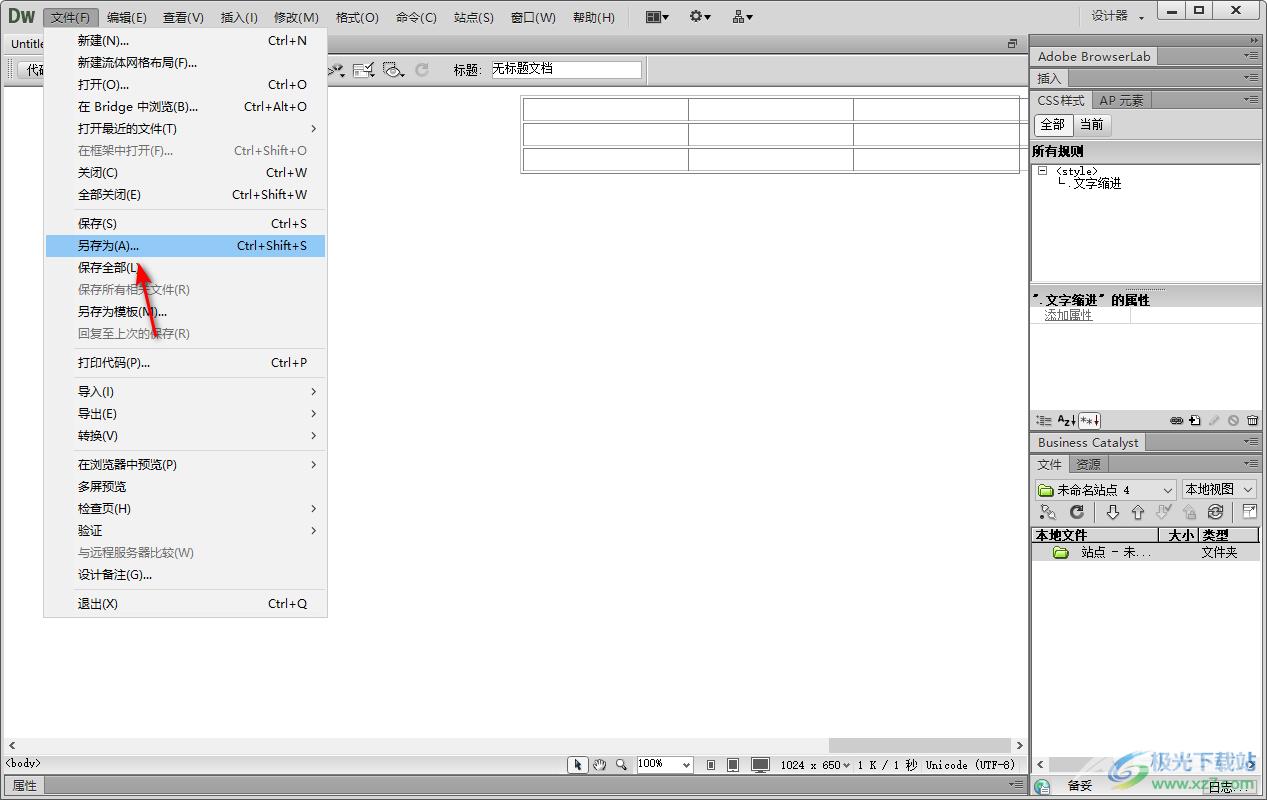Show CSS list view A-Z icon
Viewport: 1267px width, 800px height.
click(x=1066, y=421)
